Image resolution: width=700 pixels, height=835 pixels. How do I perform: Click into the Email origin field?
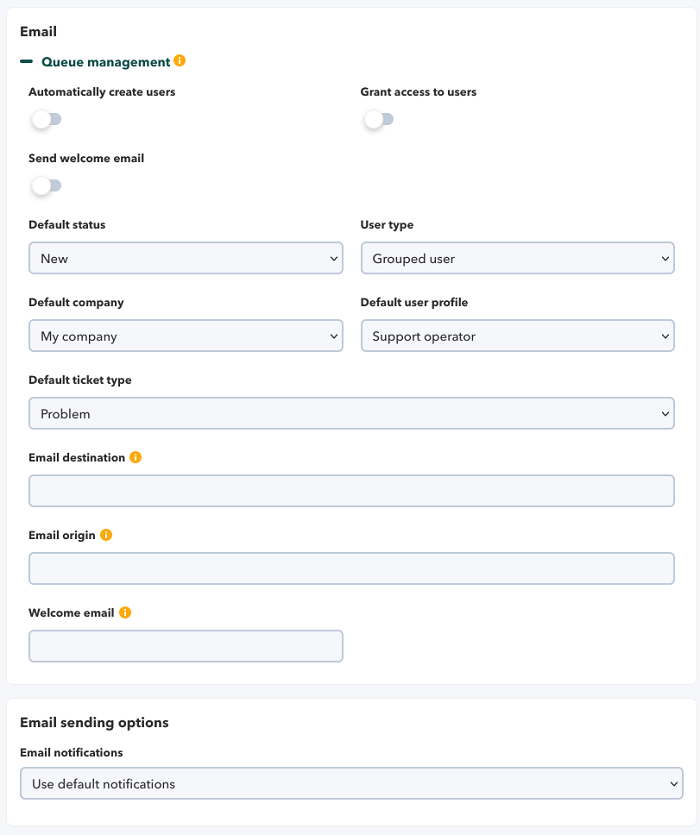351,568
